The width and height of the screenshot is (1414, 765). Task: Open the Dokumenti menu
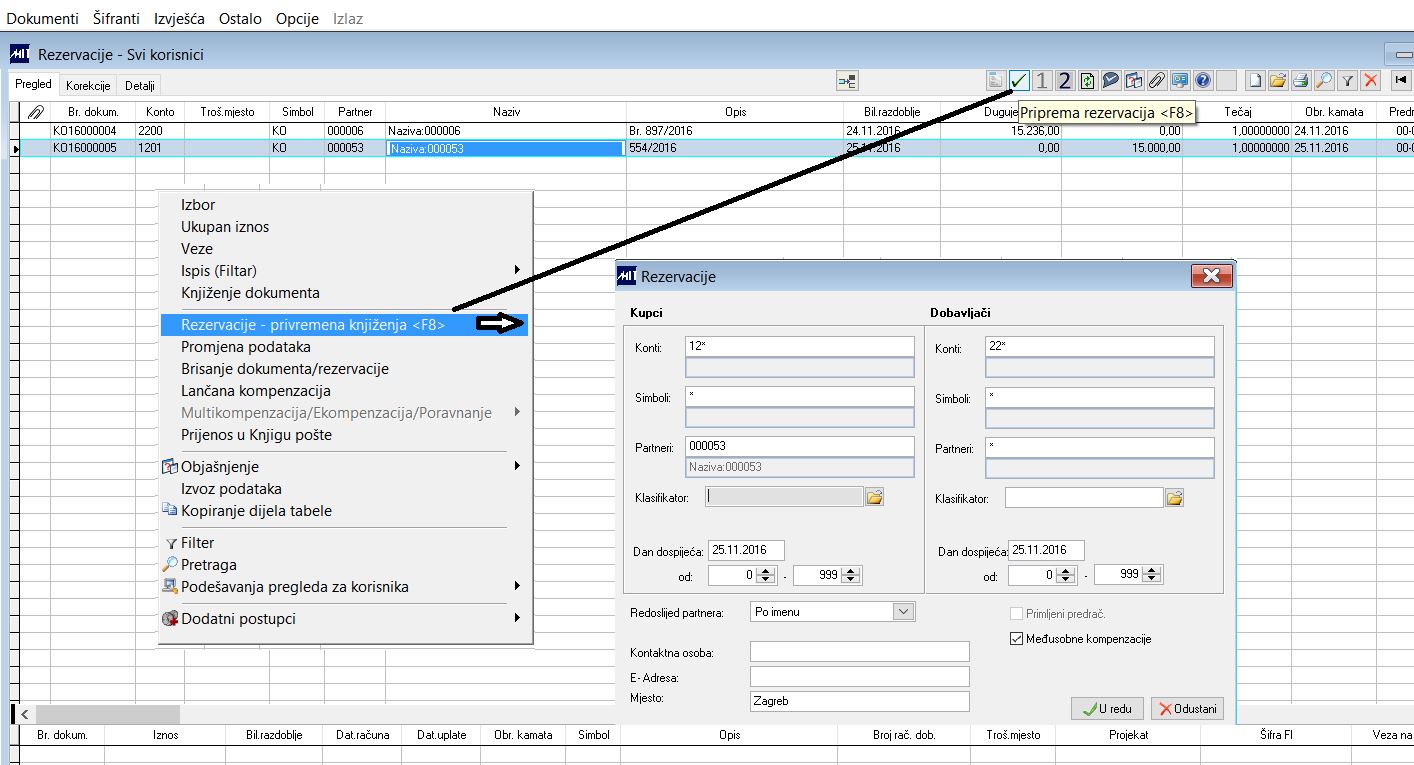pyautogui.click(x=43, y=19)
